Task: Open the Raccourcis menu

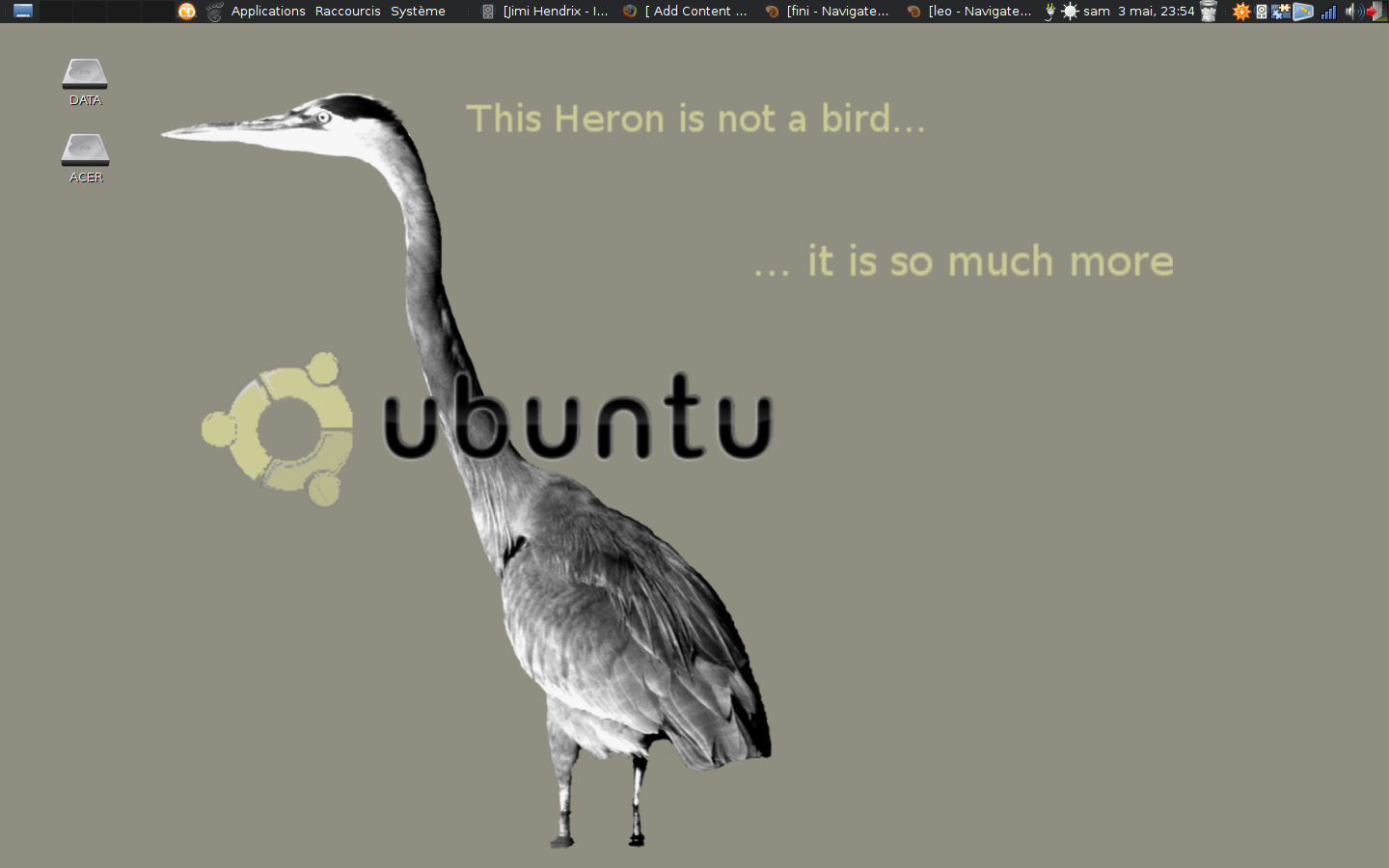Action: [347, 12]
